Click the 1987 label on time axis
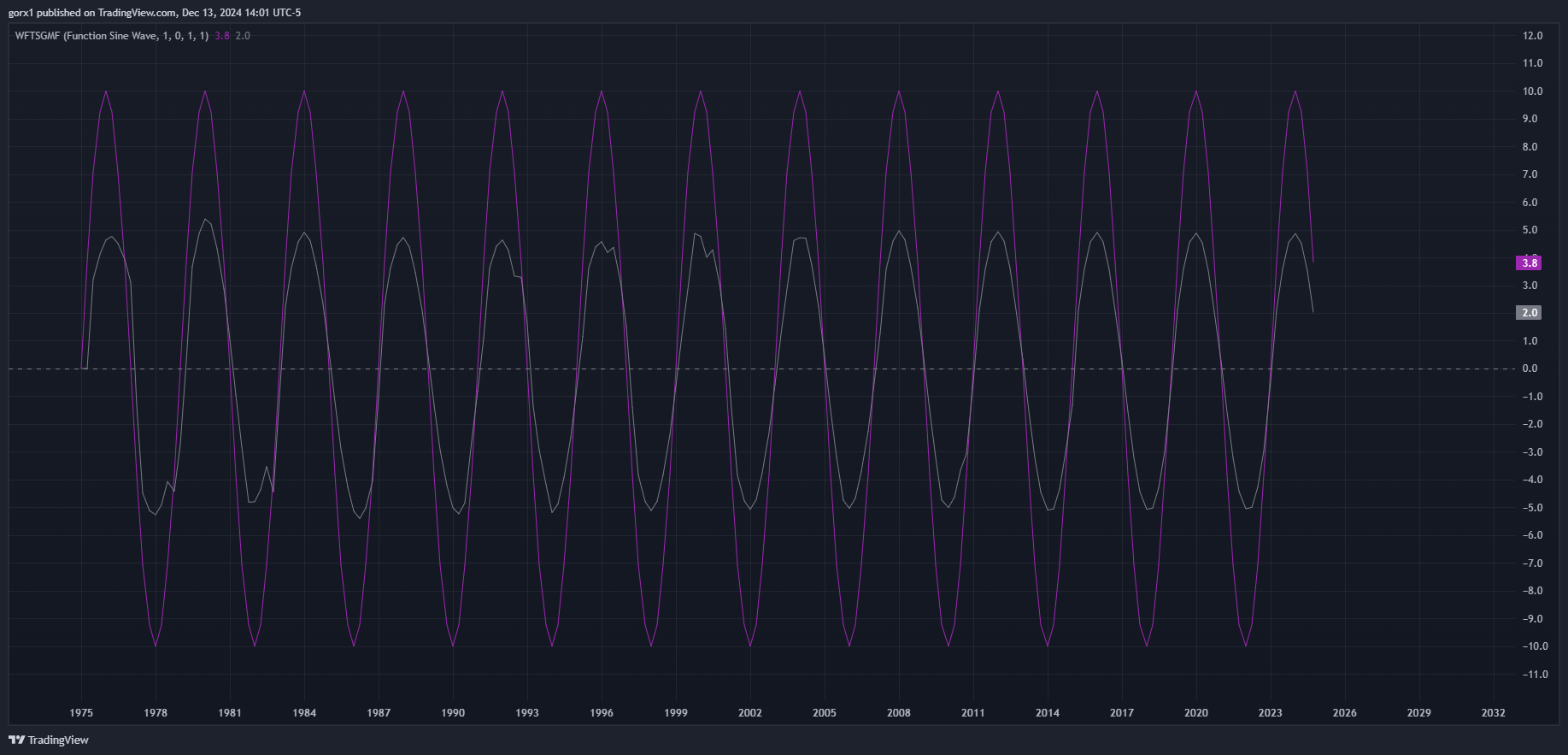1568x755 pixels. (379, 713)
